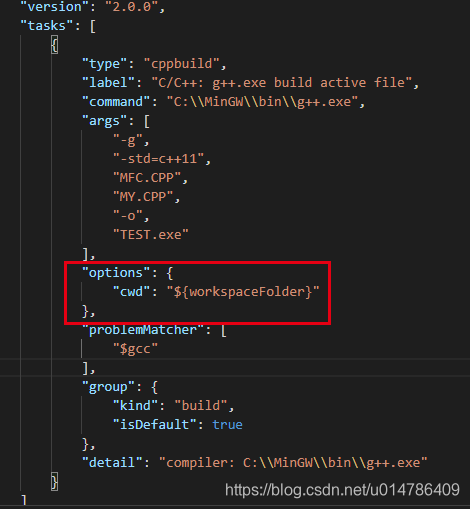Click the "$gcc" value
Viewport: 470px width, 509px height.
136,349
